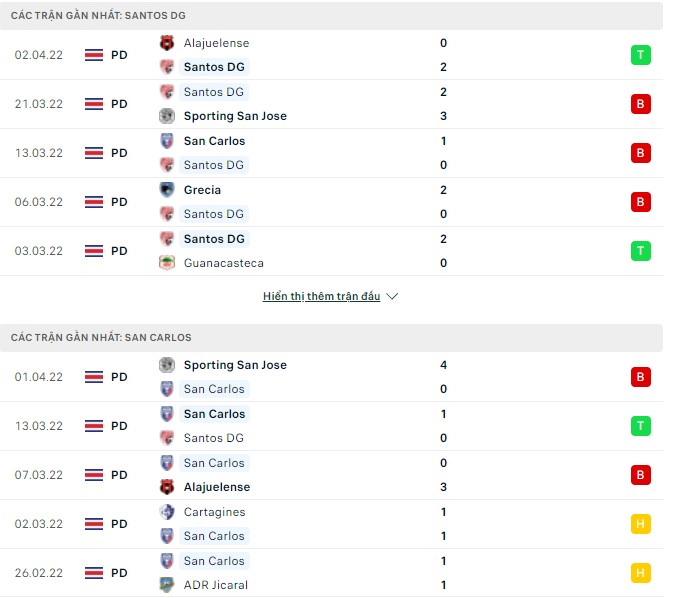This screenshot has width=675, height=598.
Task: Click the Costa Rica flag in the 02.04.22 row
Action: click(95, 55)
